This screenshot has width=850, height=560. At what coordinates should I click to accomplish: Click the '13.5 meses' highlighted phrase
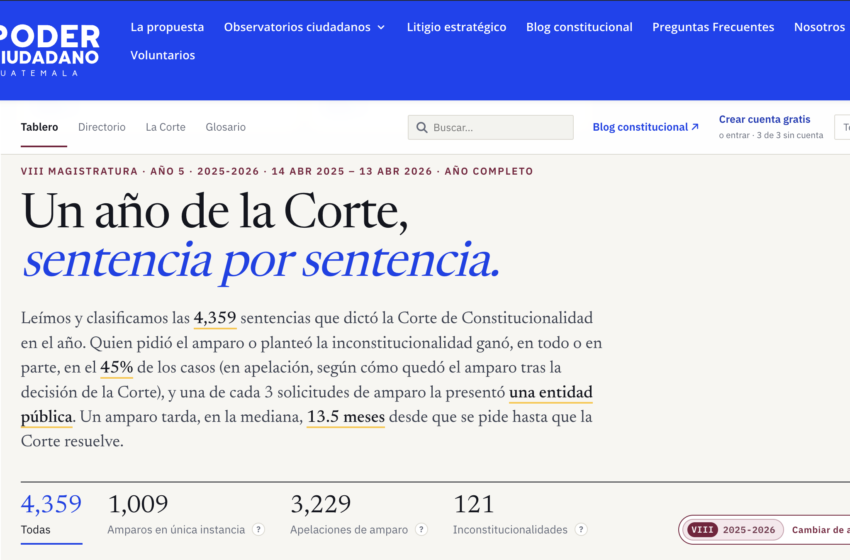pos(346,417)
